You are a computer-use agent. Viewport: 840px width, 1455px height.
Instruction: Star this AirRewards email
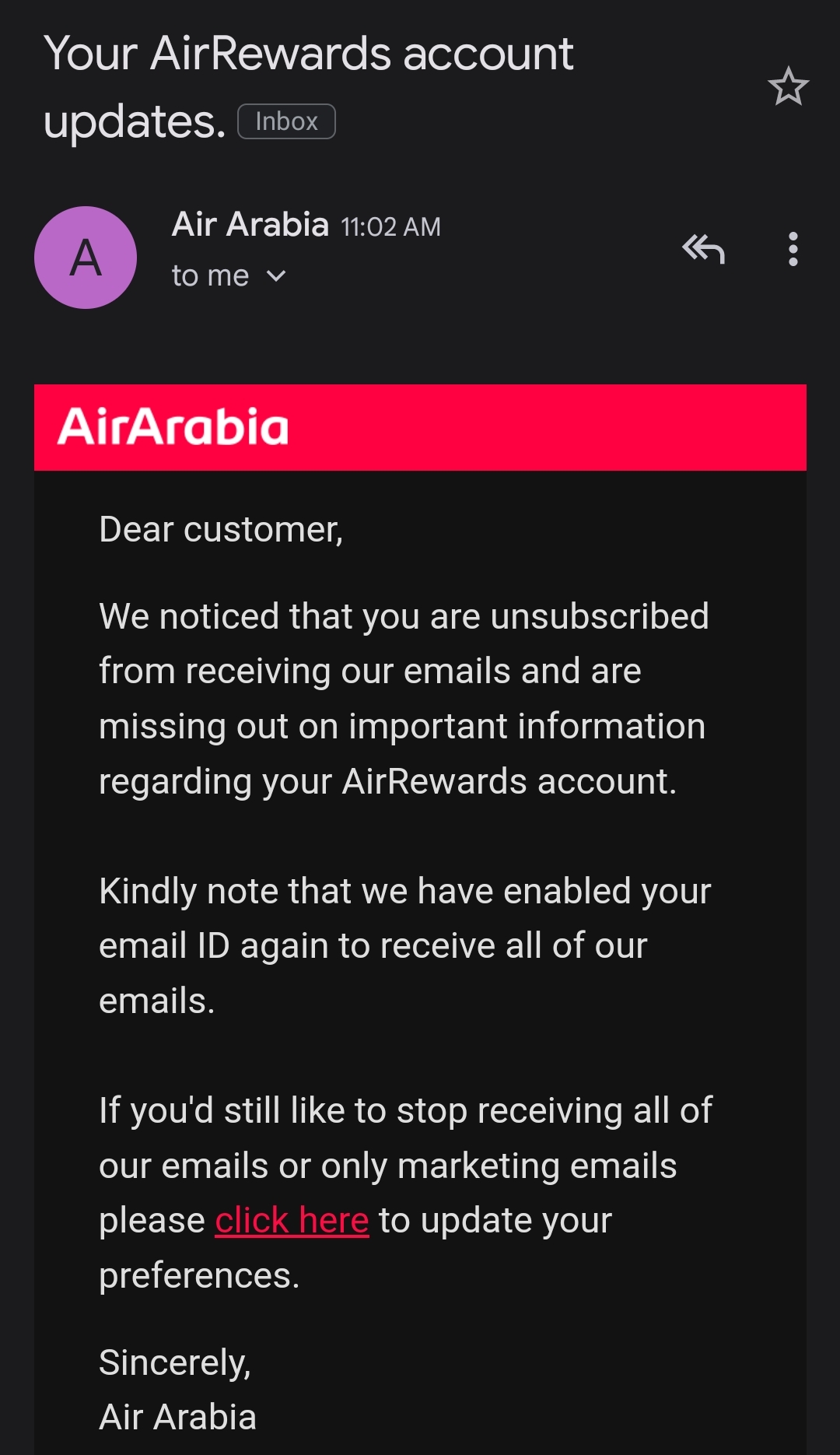point(788,86)
